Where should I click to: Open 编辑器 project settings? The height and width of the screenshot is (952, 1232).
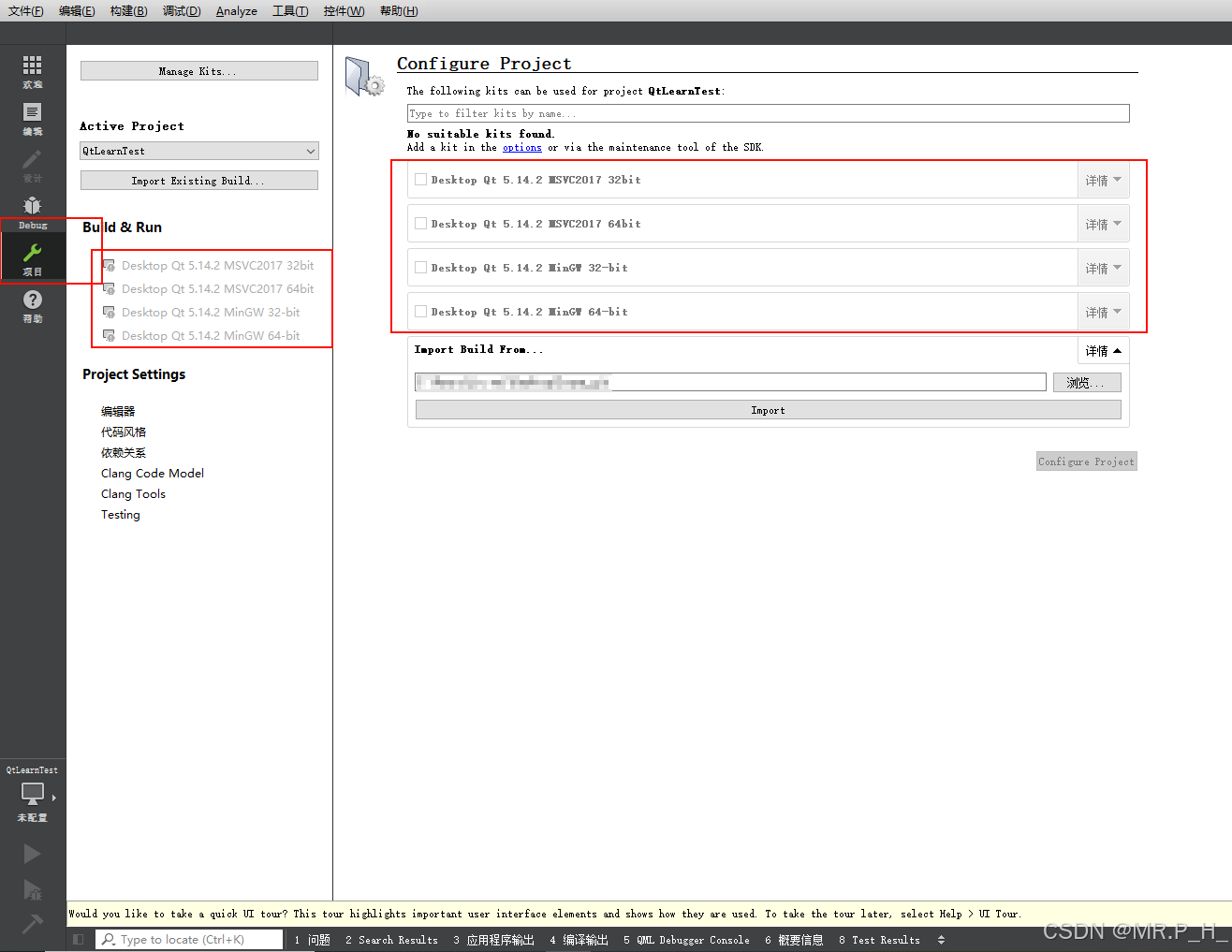point(118,412)
